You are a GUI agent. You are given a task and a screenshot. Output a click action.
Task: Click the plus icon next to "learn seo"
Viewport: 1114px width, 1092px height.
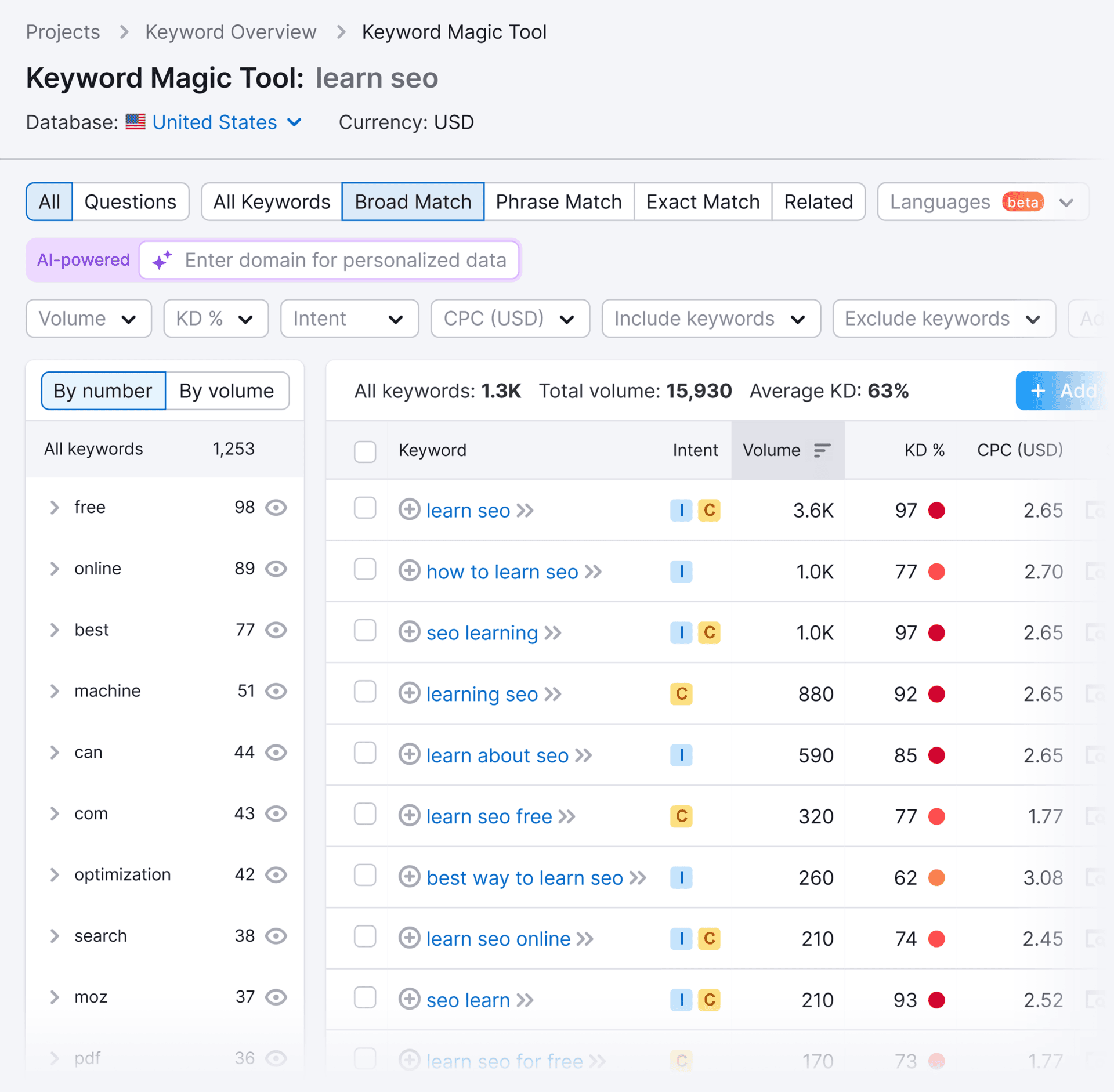[x=409, y=510]
